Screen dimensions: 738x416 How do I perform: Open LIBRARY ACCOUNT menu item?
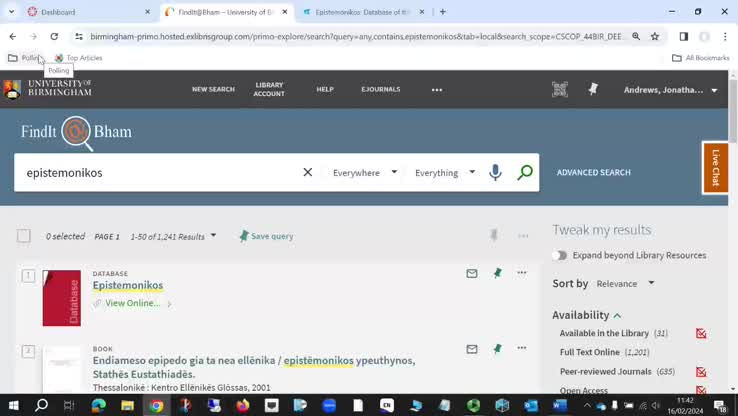[269, 89]
